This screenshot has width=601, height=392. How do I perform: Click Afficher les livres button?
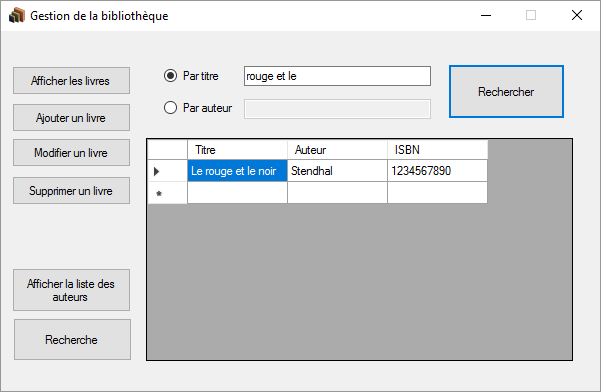(x=71, y=80)
